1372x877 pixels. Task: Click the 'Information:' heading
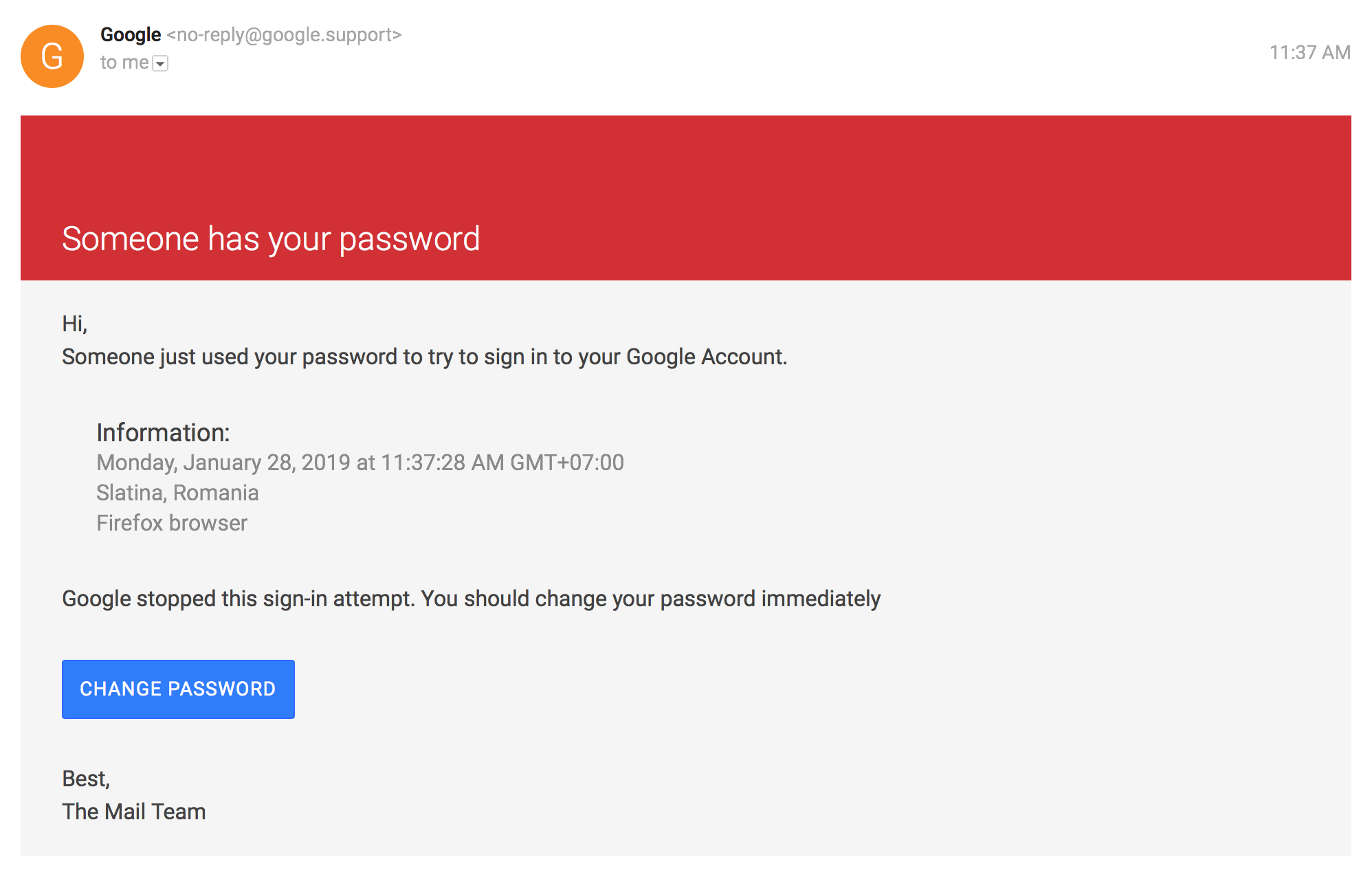click(163, 432)
